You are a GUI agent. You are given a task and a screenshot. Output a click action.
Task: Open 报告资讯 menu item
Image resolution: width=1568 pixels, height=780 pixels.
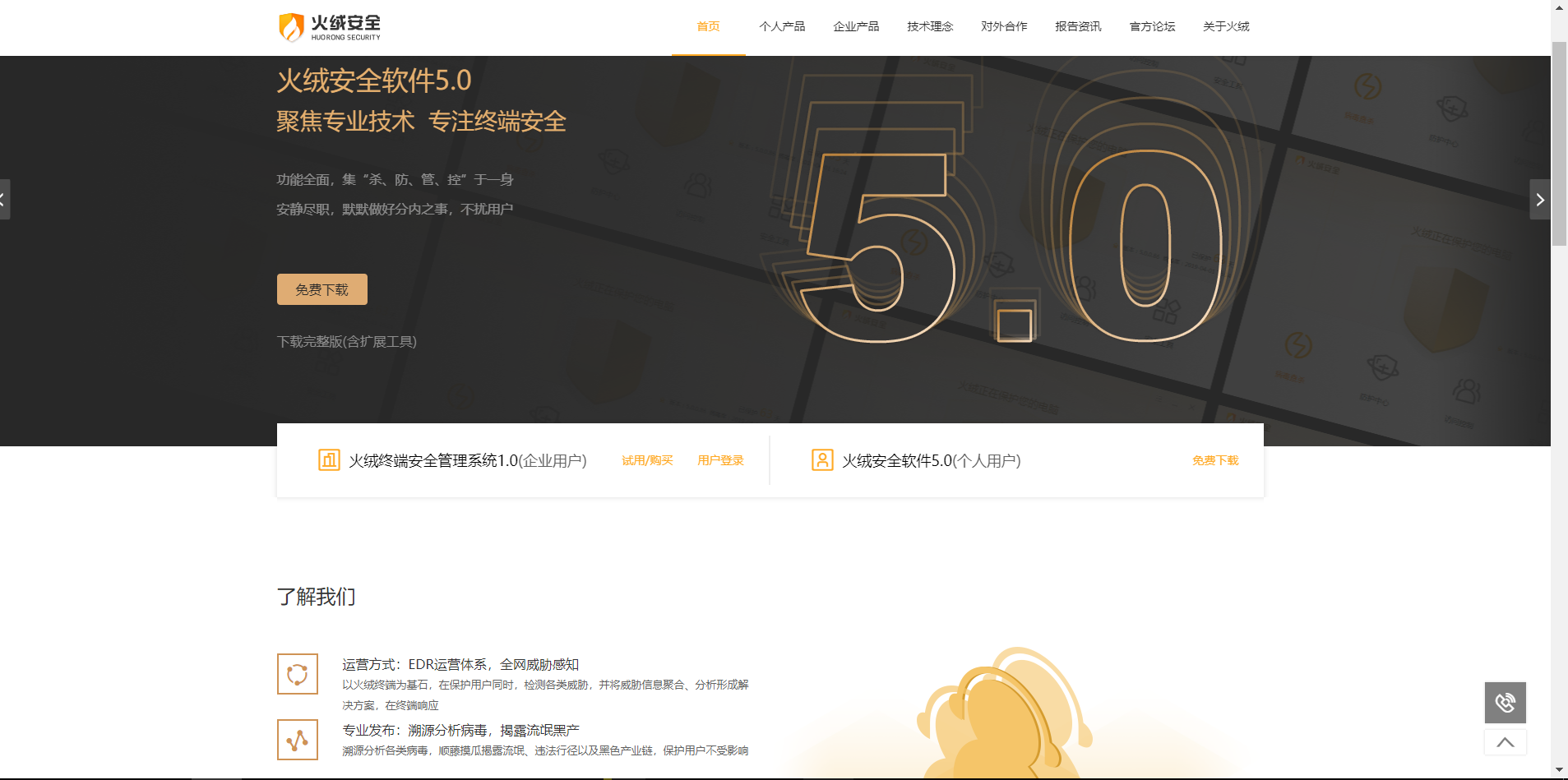point(1078,26)
